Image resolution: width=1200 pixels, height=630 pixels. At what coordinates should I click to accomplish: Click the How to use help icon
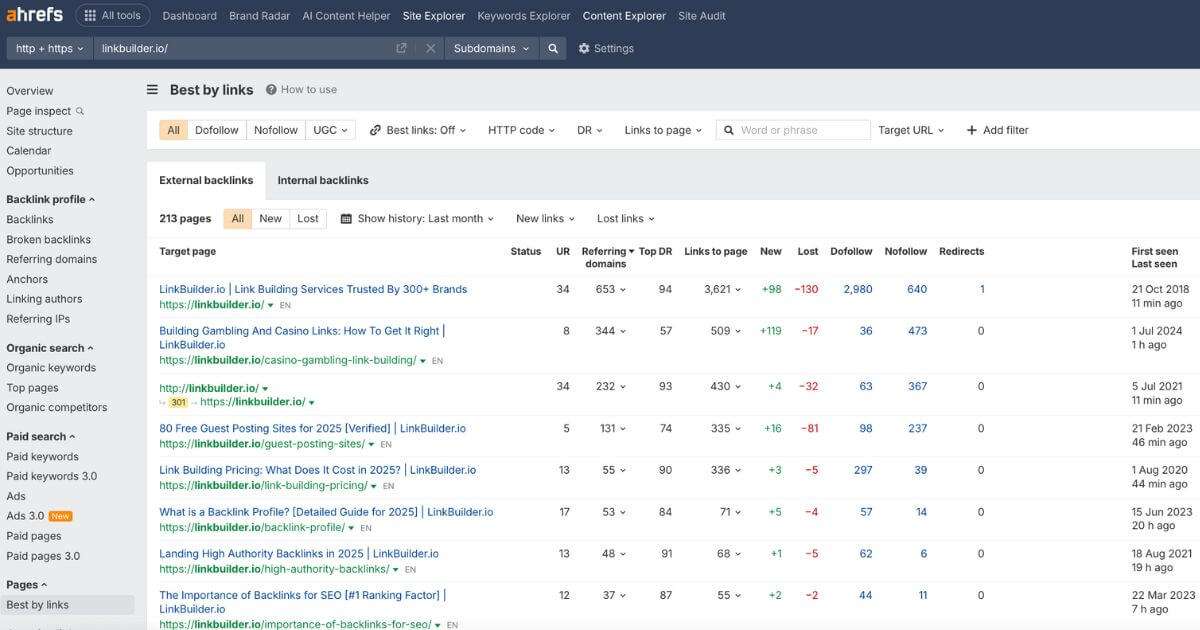click(x=271, y=89)
